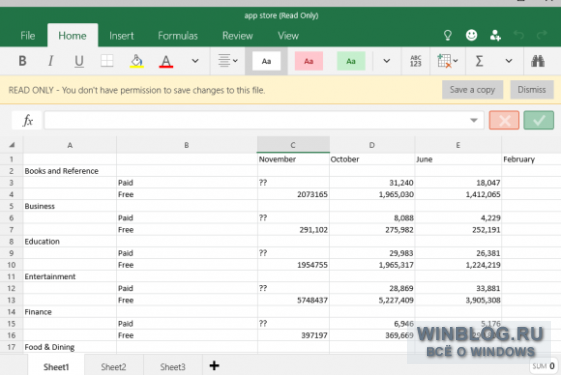Click the February header cell
This screenshot has height=375, width=561.
pyautogui.click(x=531, y=159)
